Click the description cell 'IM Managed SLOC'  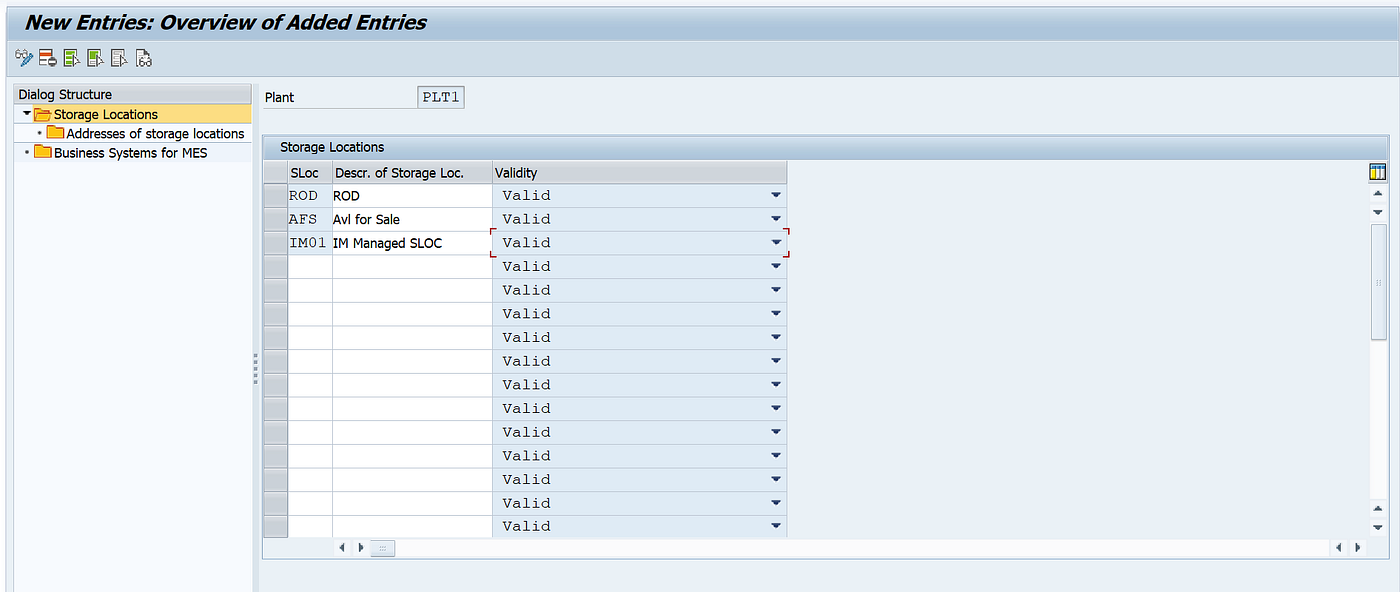click(x=412, y=243)
